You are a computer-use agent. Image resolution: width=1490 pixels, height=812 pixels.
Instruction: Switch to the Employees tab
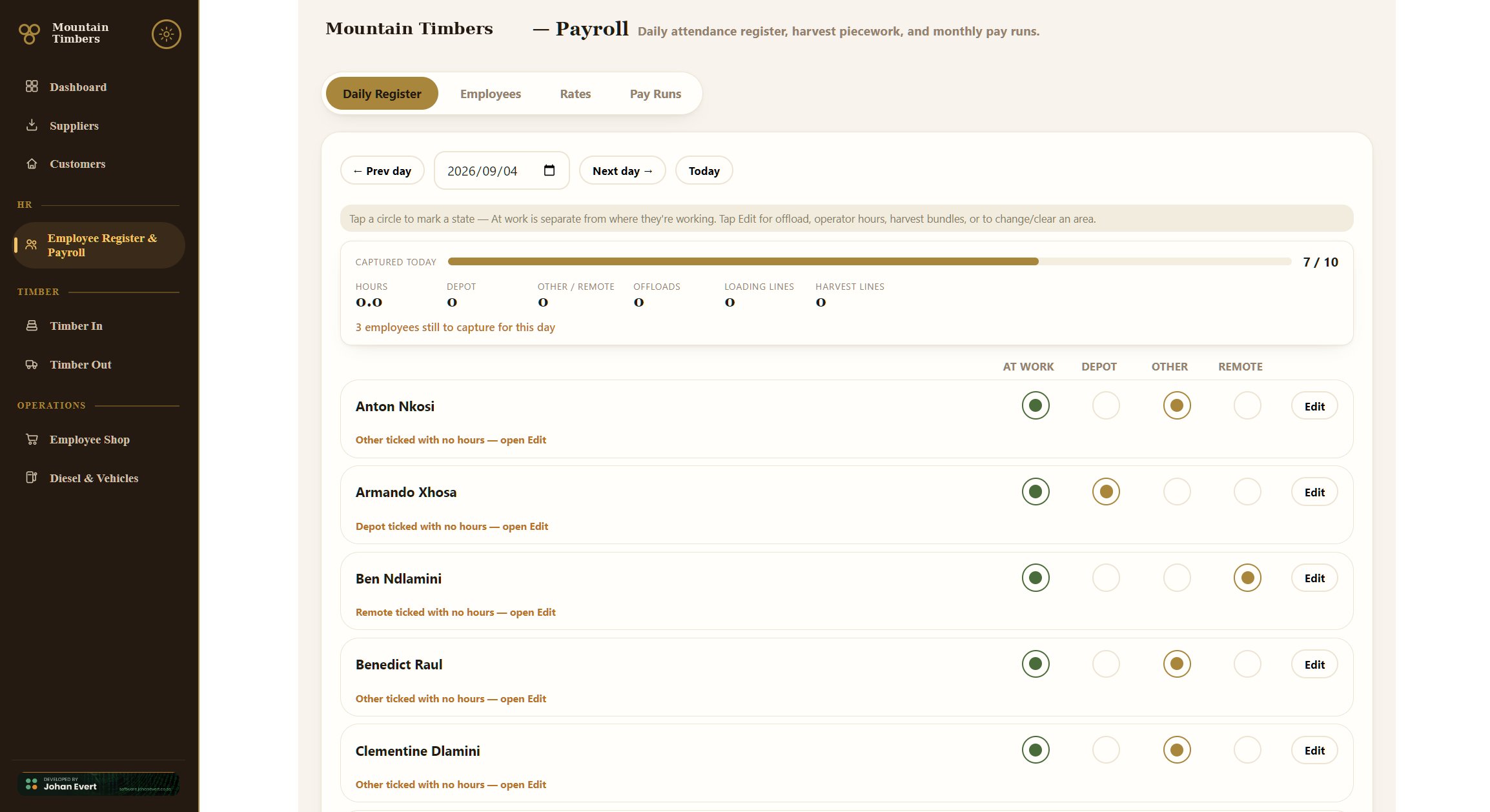tap(491, 94)
